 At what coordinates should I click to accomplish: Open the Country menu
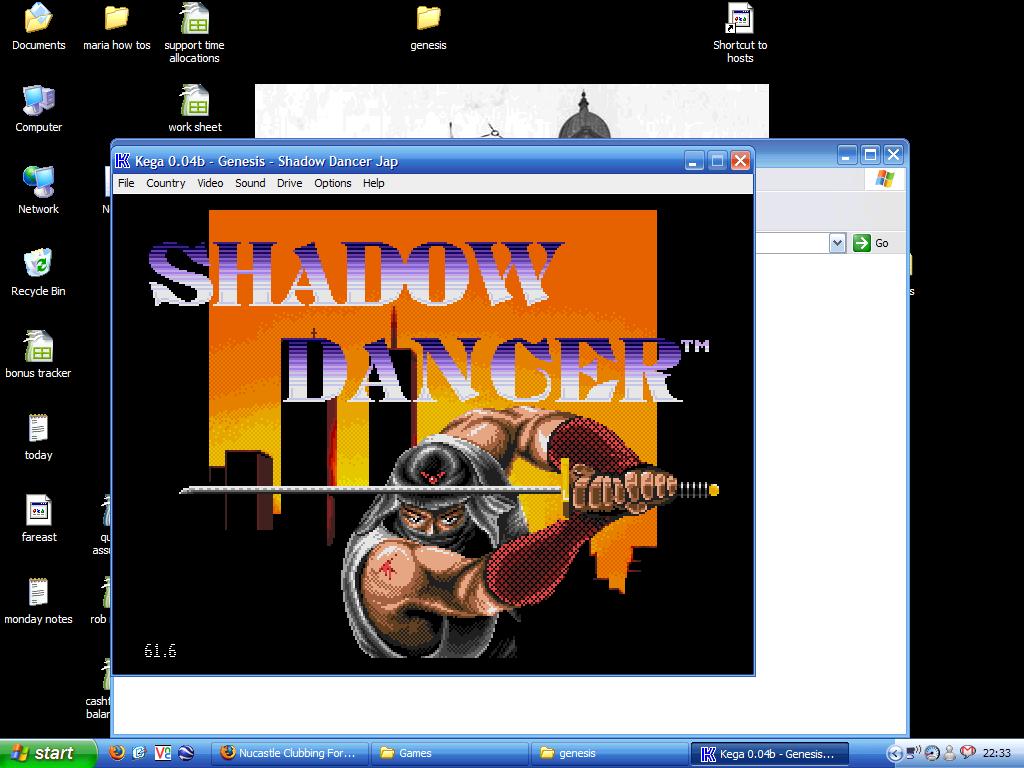point(165,183)
